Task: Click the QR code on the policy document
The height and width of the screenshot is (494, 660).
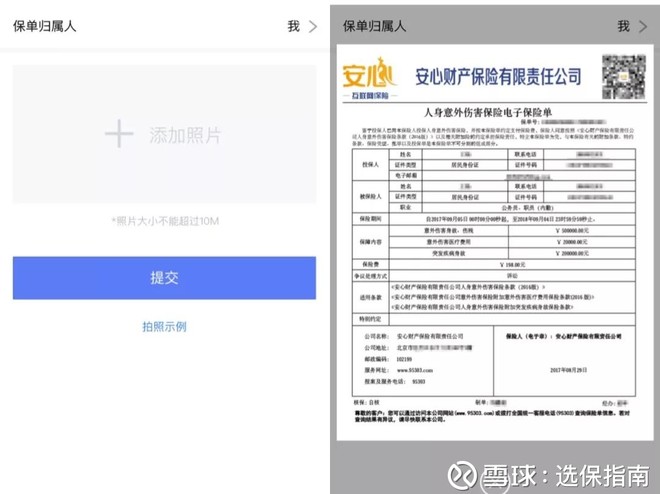Action: 623,77
